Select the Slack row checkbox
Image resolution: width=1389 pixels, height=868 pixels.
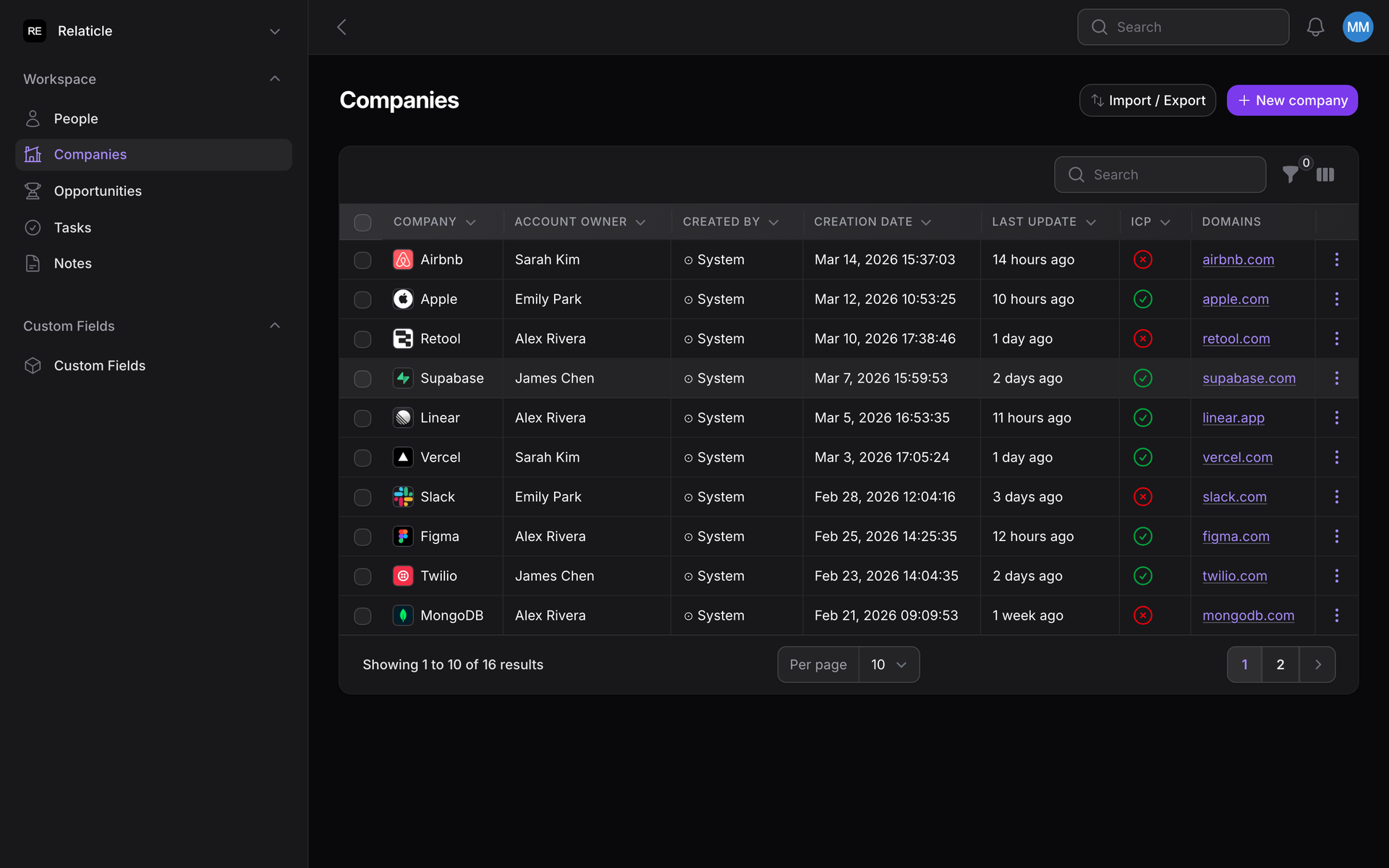[362, 498]
